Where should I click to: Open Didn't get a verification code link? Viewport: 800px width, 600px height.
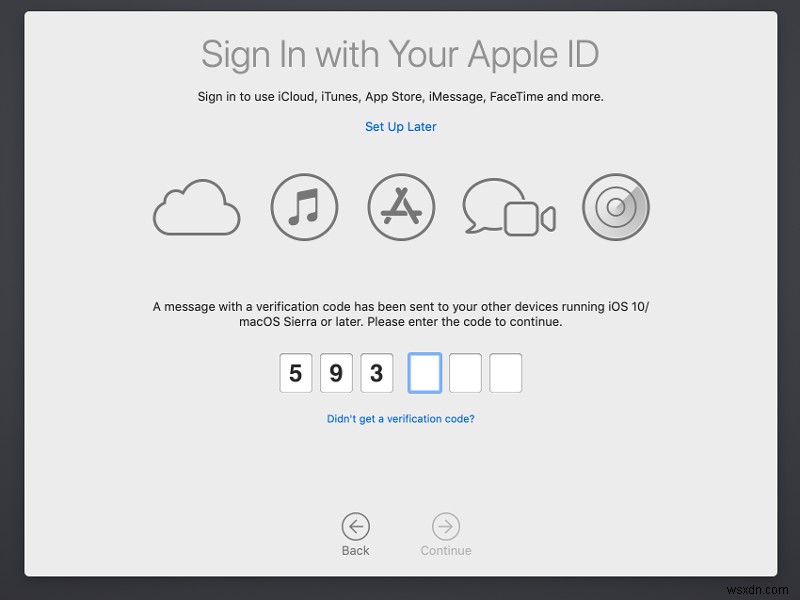coord(401,419)
